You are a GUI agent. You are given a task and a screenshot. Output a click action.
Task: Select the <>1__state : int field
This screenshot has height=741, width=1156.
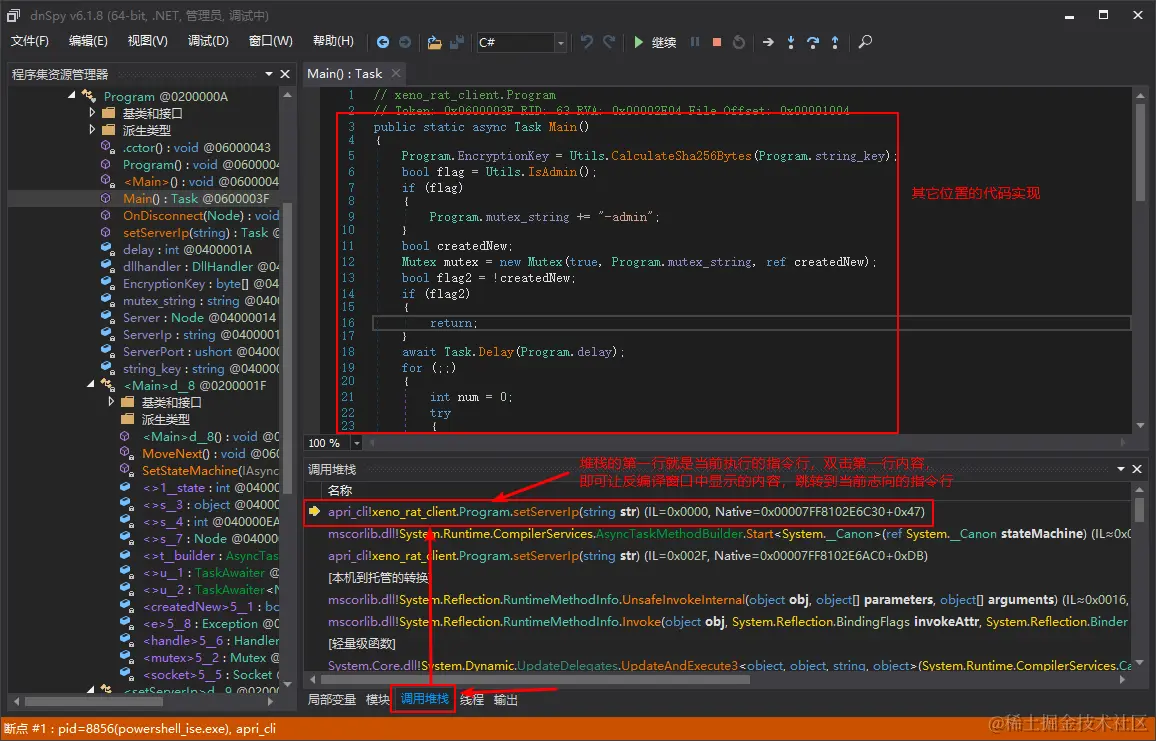point(211,487)
